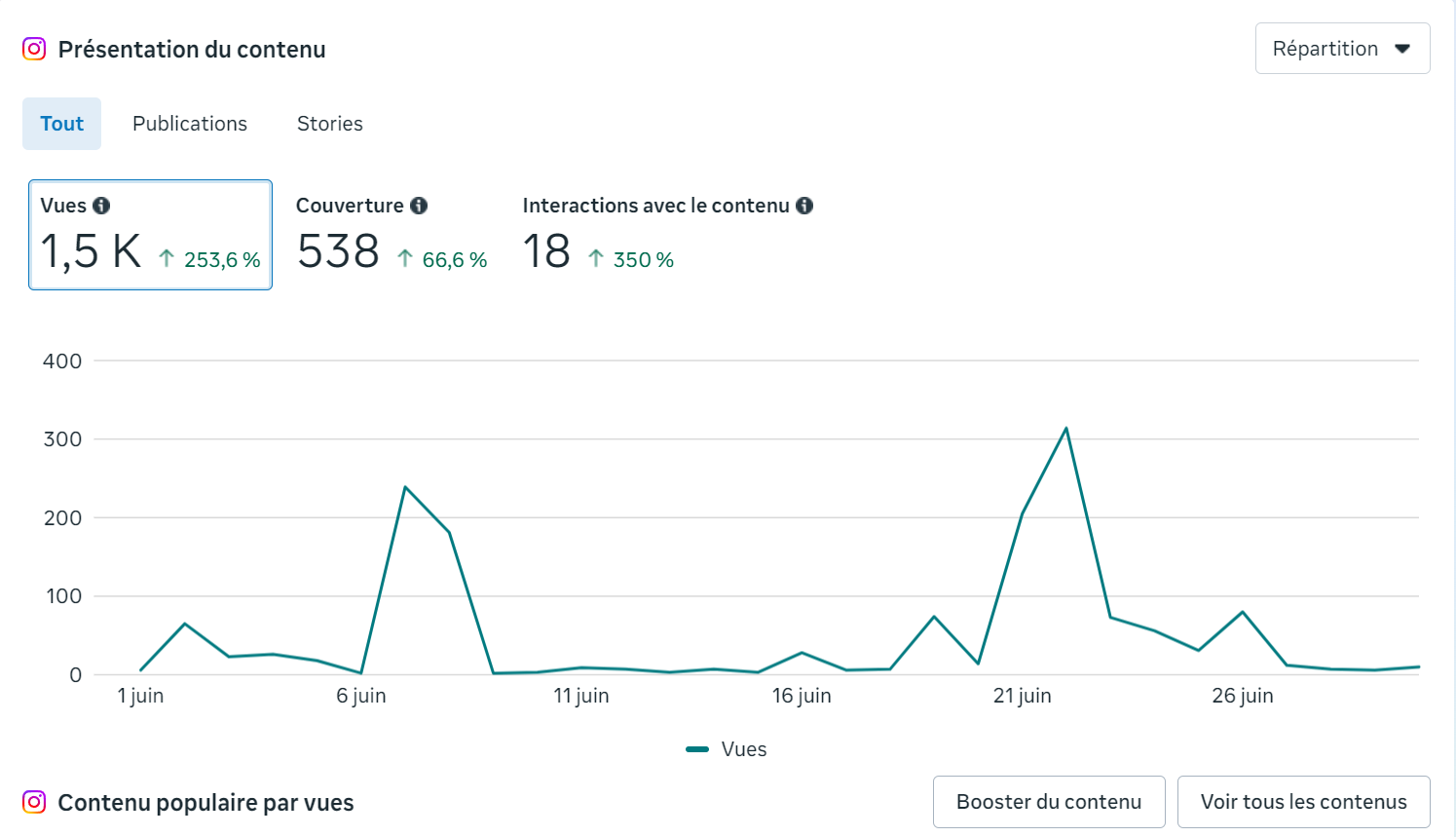
Task: Select the Tout tab
Action: tap(61, 124)
